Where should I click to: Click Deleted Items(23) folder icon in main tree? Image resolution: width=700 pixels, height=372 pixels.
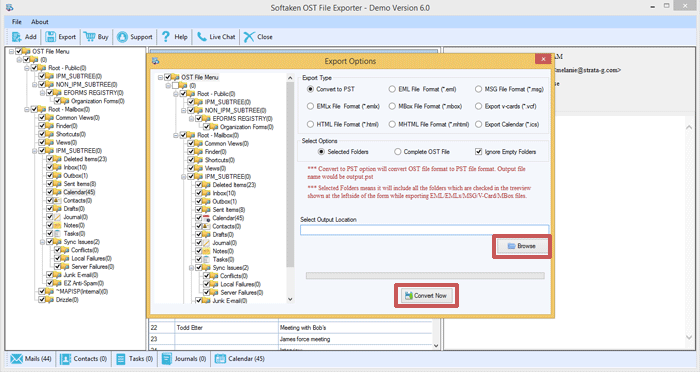point(57,159)
